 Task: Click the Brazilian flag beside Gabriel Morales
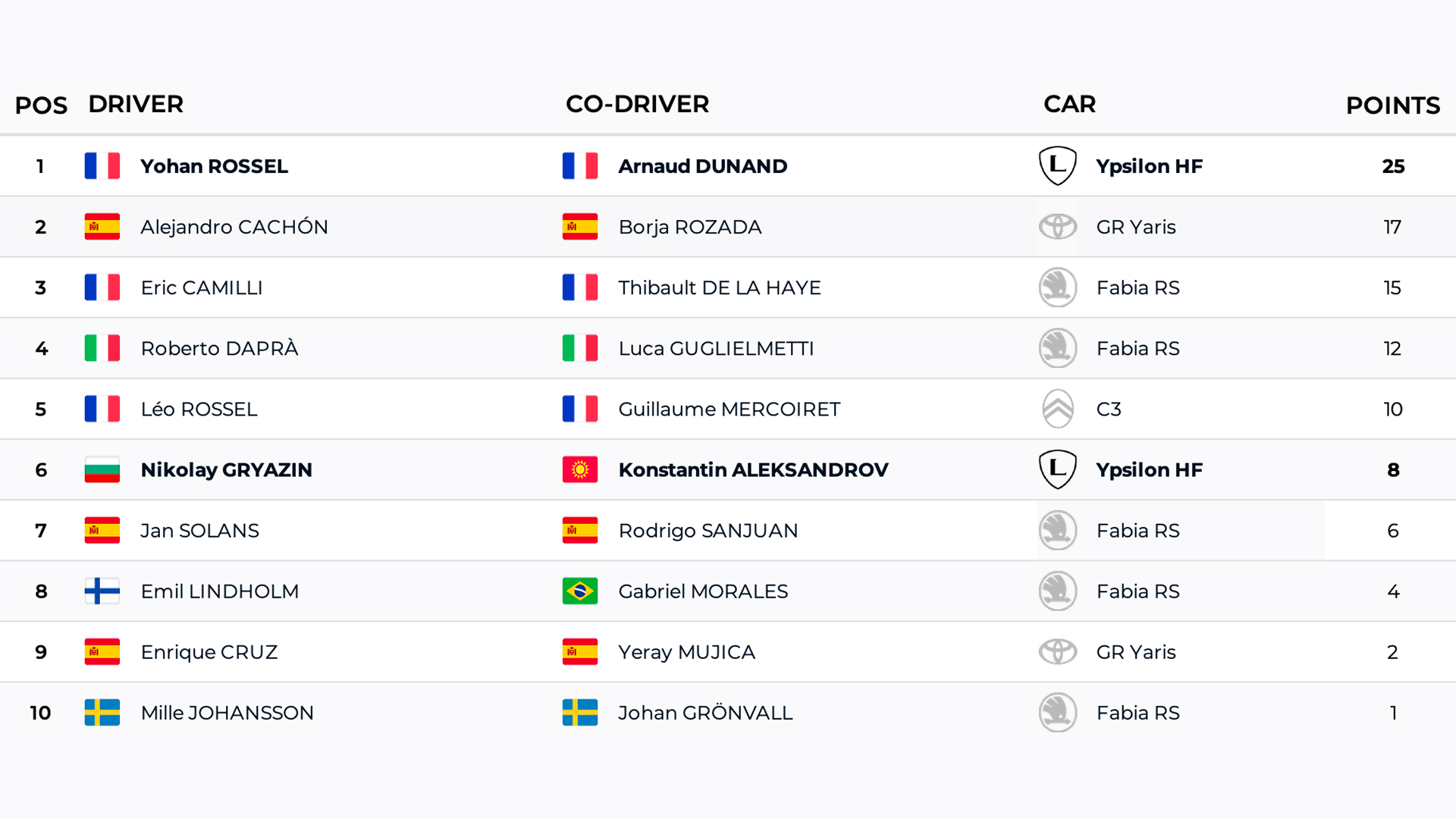click(580, 591)
